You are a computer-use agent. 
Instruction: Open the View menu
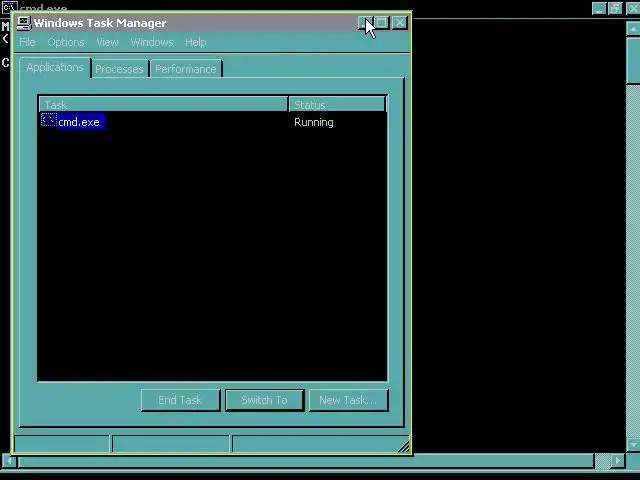pyautogui.click(x=107, y=42)
